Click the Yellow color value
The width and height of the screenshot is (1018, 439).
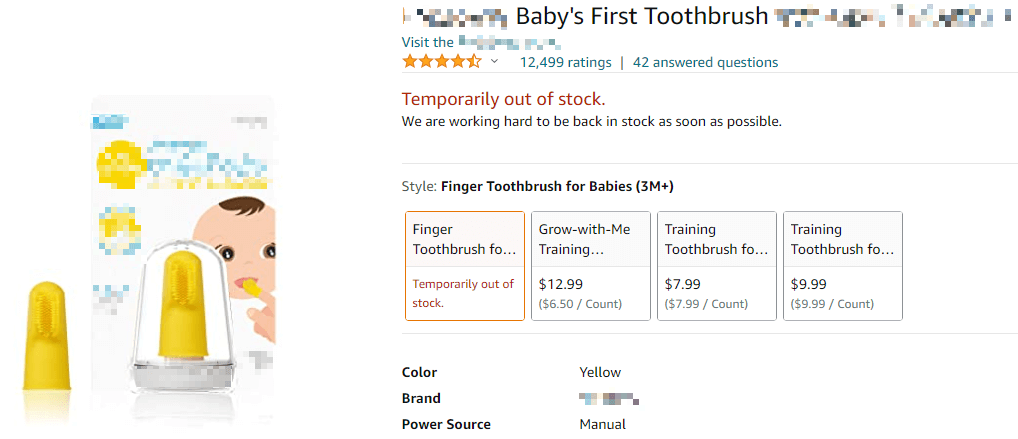600,372
